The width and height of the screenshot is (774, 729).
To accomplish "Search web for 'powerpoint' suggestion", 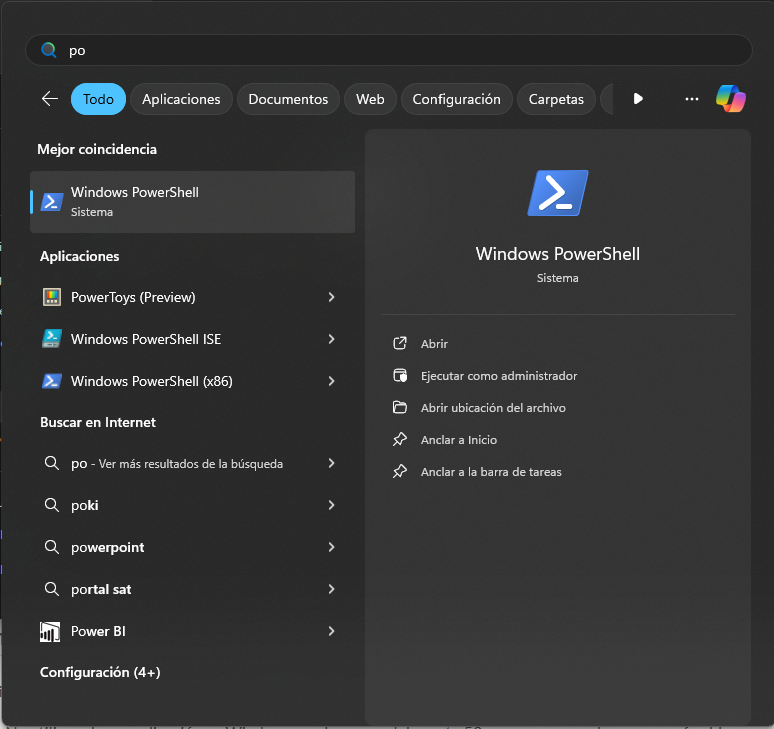I will coord(193,547).
